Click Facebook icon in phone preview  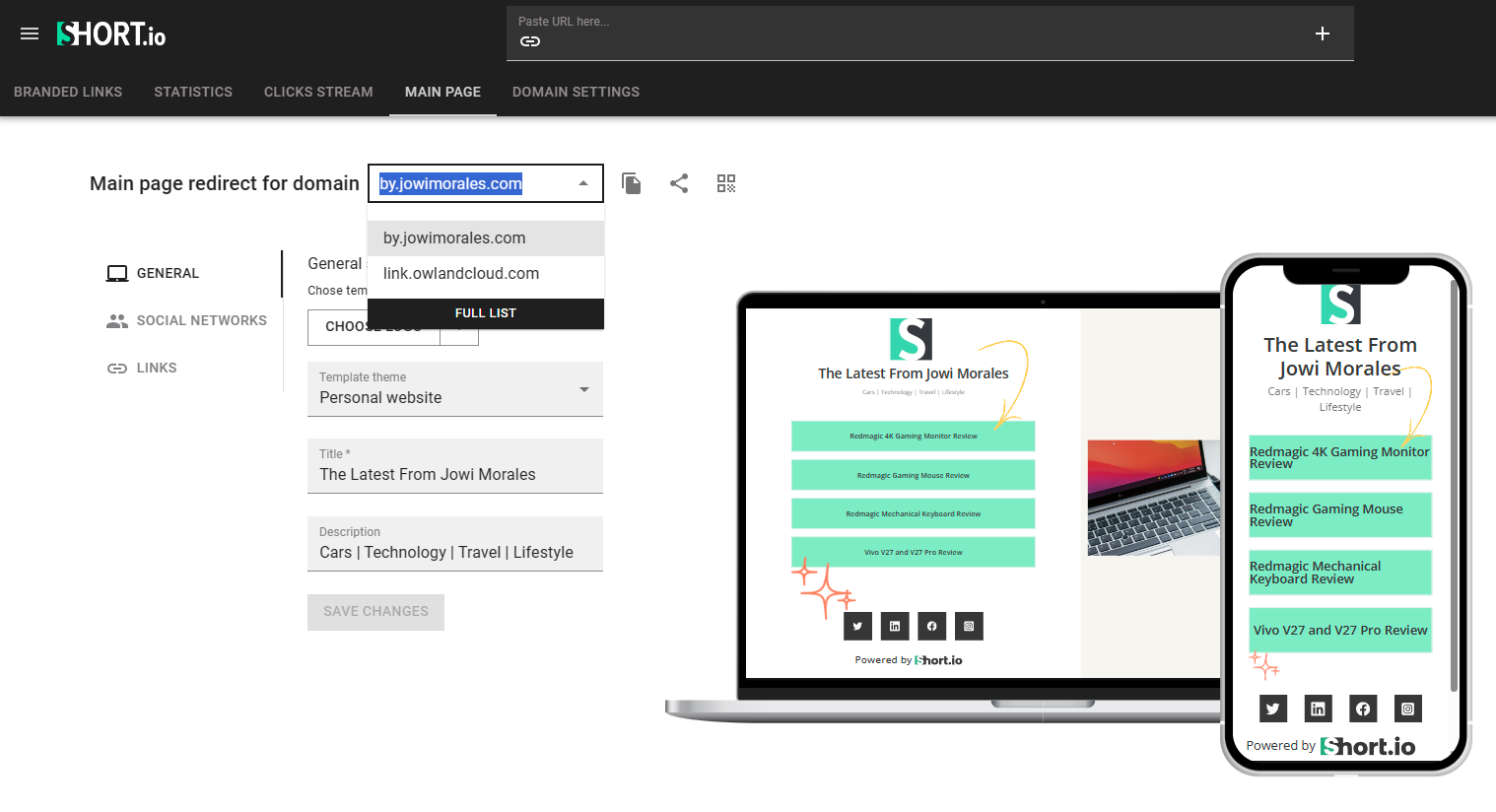coord(1363,709)
